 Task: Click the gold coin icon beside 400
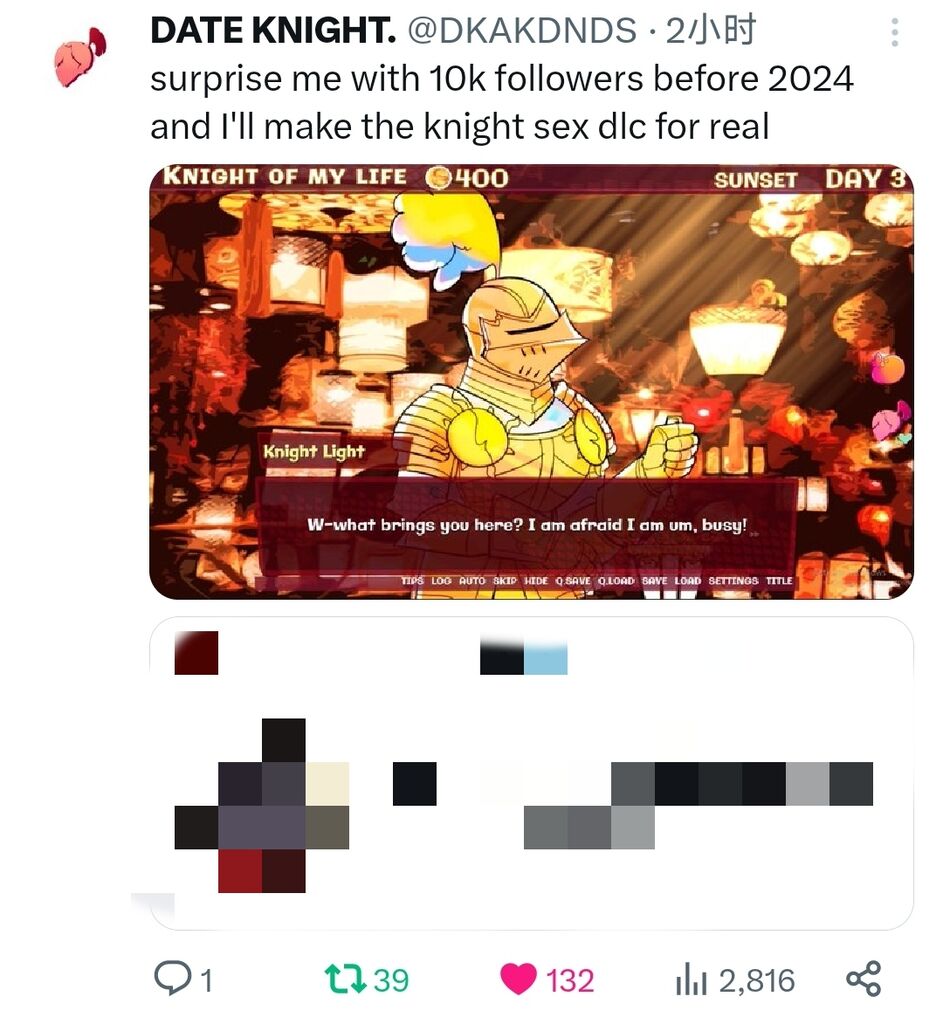click(x=438, y=177)
